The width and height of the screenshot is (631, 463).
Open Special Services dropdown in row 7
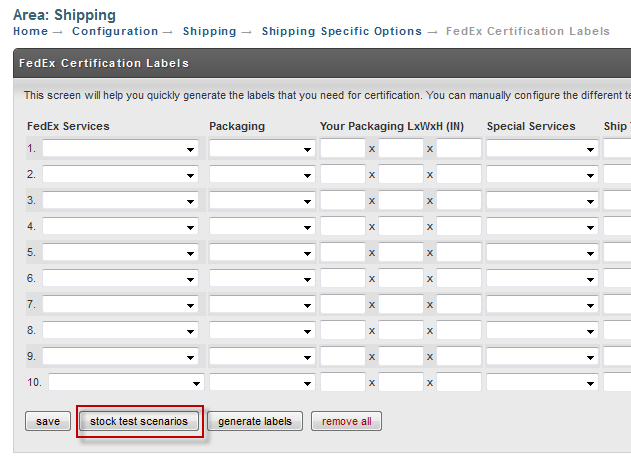[x=542, y=305]
